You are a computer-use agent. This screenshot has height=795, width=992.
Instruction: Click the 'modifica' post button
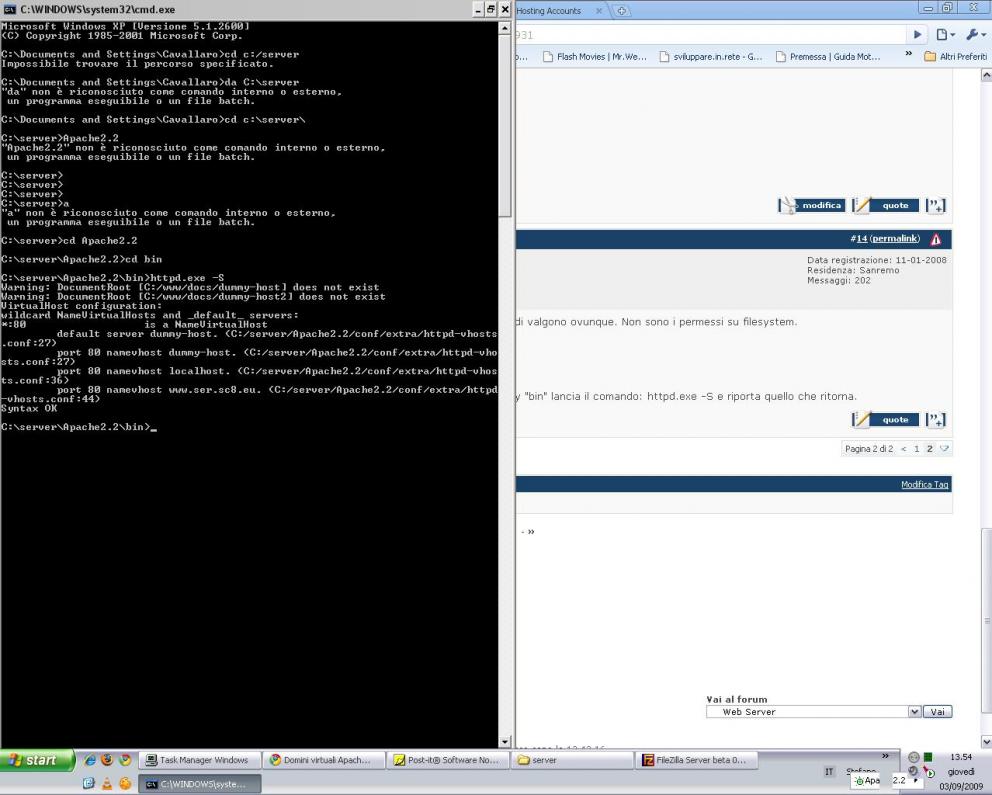pos(812,205)
